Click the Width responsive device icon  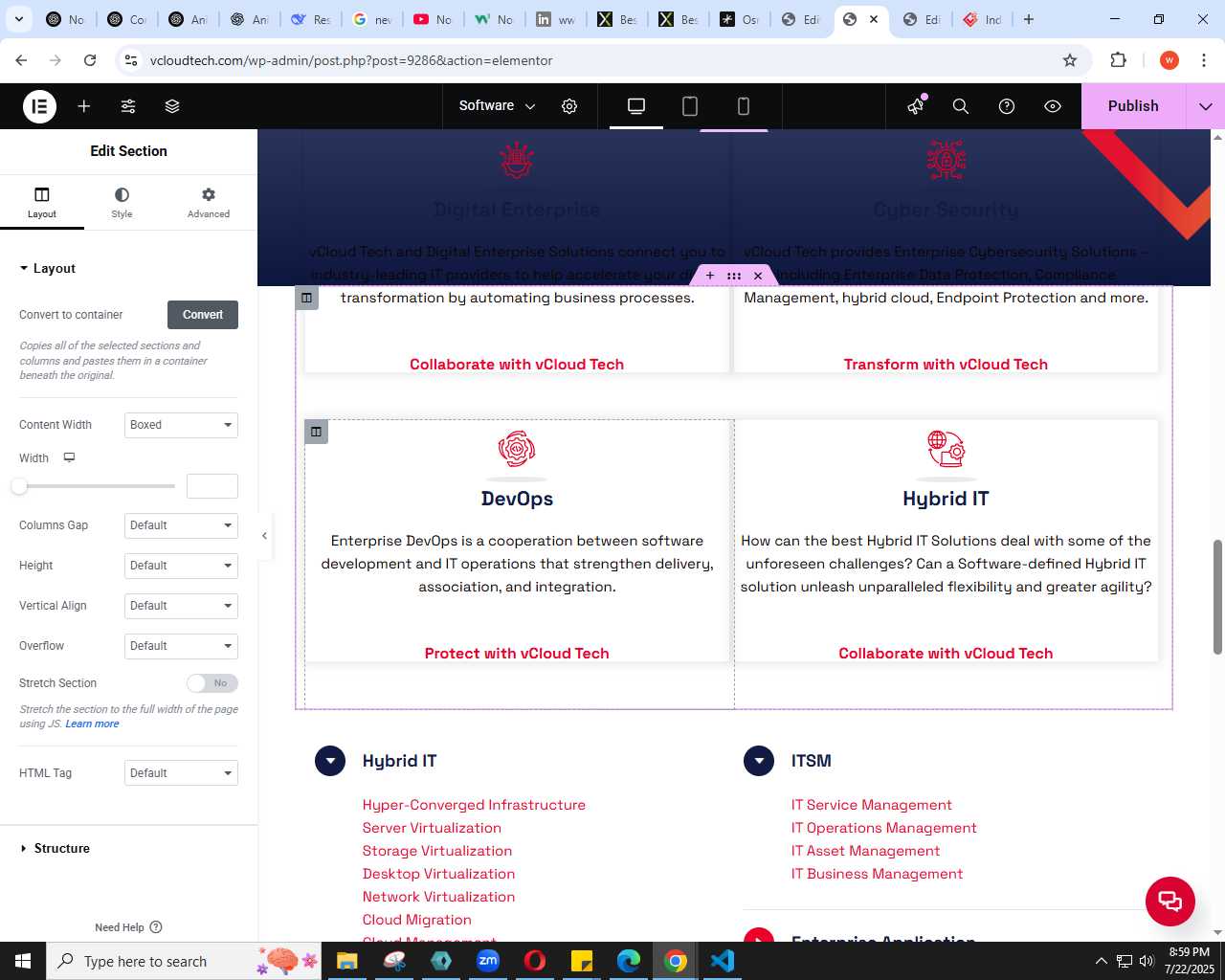point(69,457)
